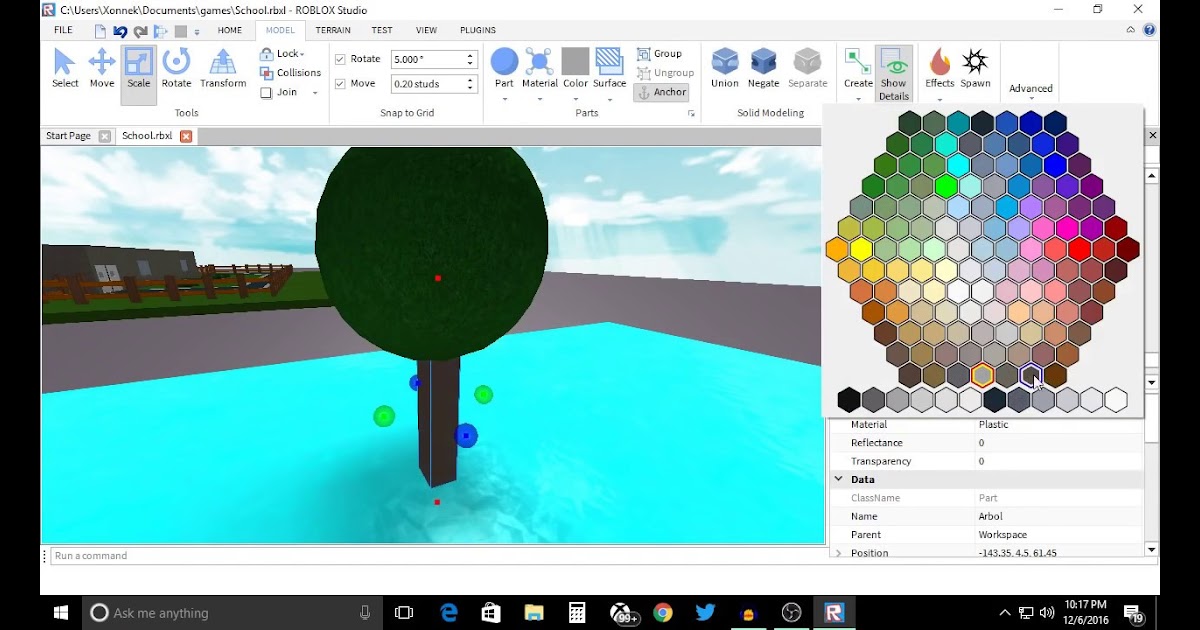Pick the black swatch in grayscale row
The height and width of the screenshot is (630, 1200).
(x=849, y=400)
